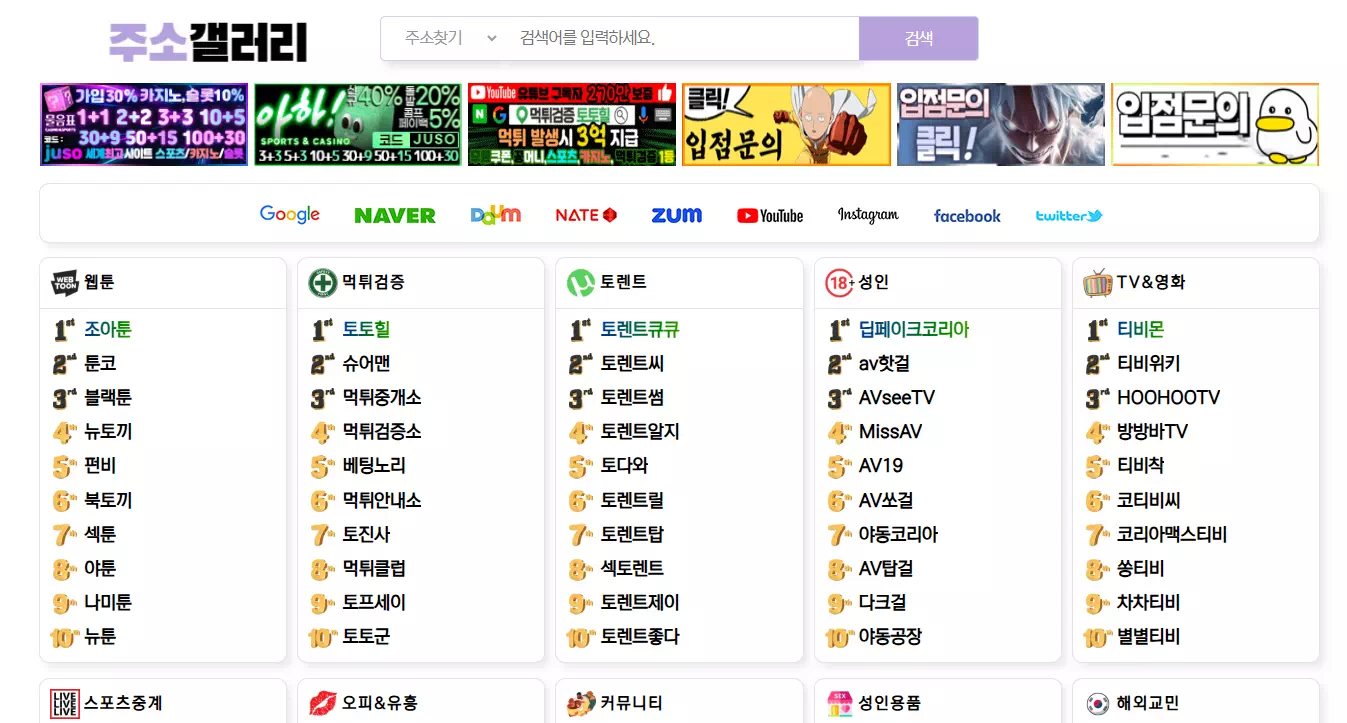
Task: Select the 티비위키 second-ranked link
Action: coord(1148,364)
